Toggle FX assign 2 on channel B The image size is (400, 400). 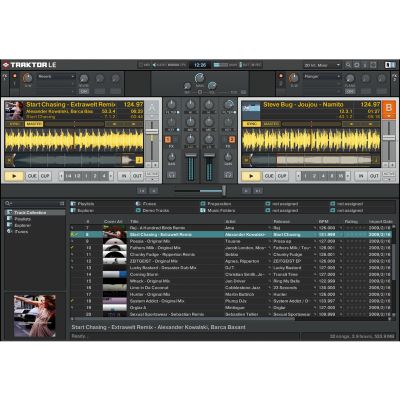pyautogui.click(x=231, y=139)
